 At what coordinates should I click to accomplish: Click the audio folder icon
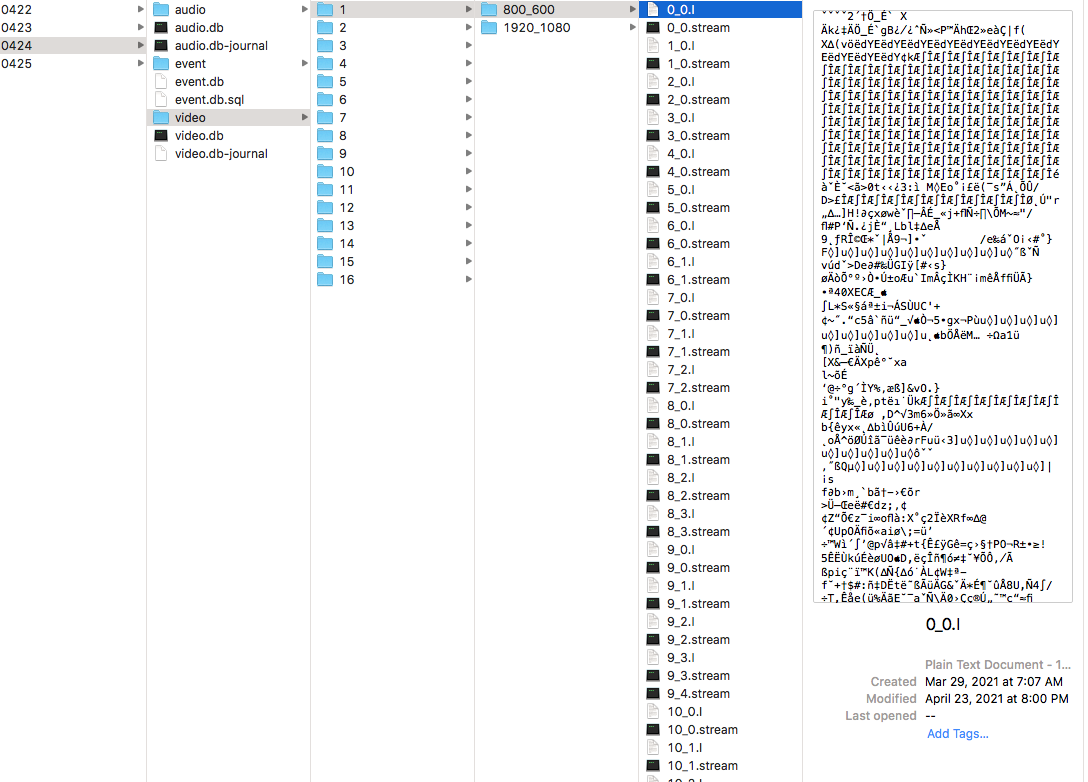tap(161, 10)
